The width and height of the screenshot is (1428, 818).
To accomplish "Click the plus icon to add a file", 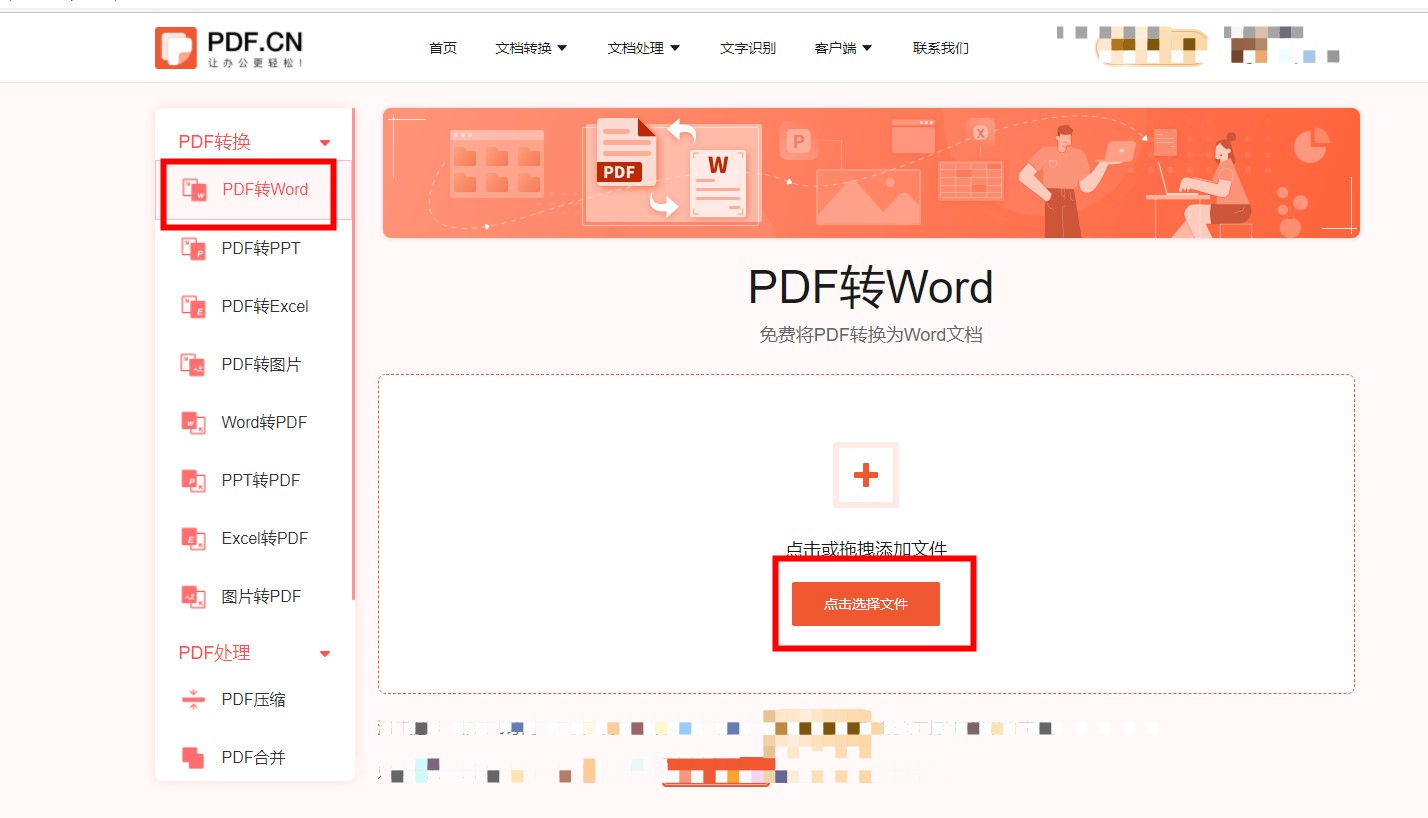I will [866, 475].
